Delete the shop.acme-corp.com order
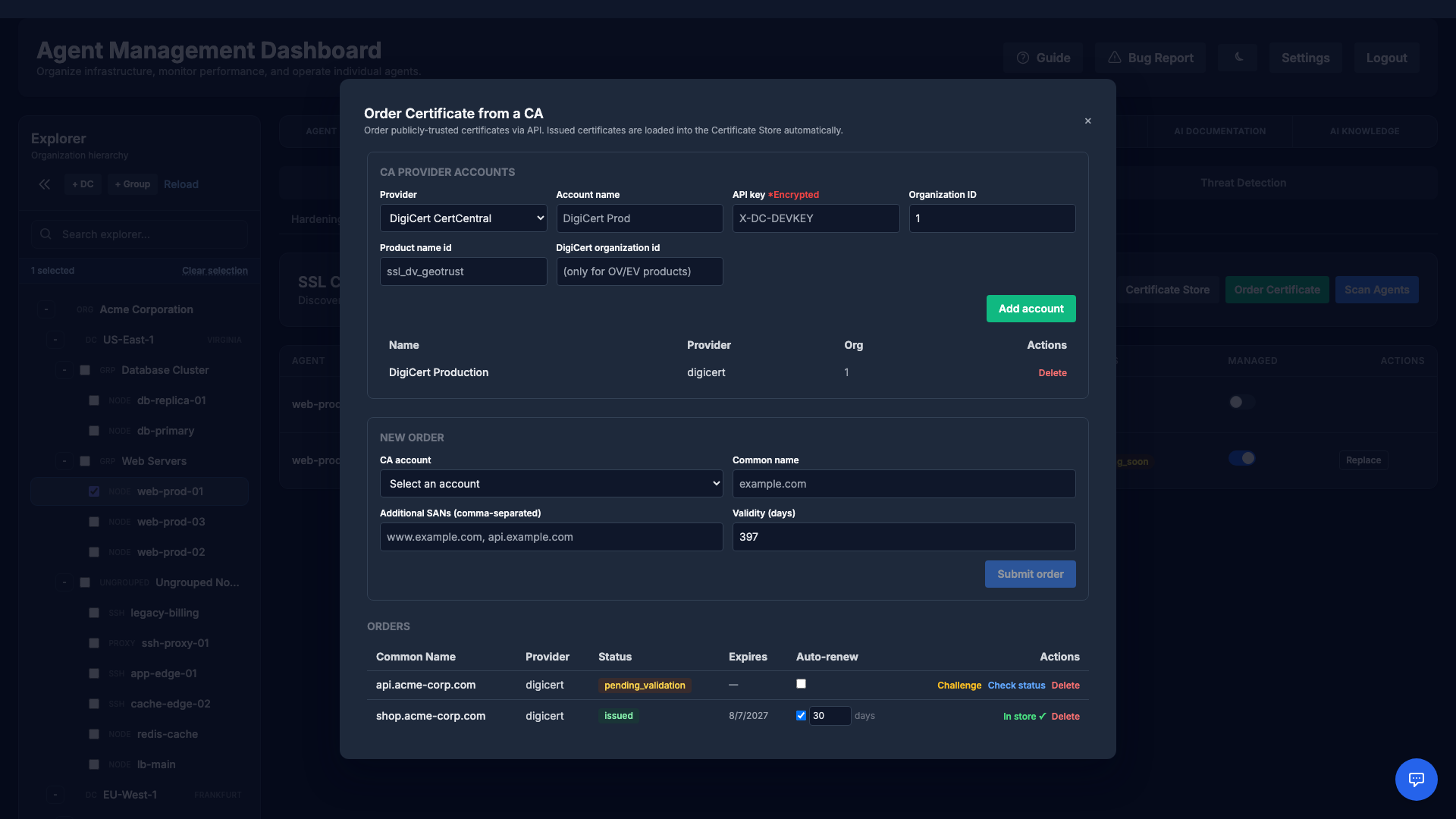The width and height of the screenshot is (1456, 819). [1065, 717]
